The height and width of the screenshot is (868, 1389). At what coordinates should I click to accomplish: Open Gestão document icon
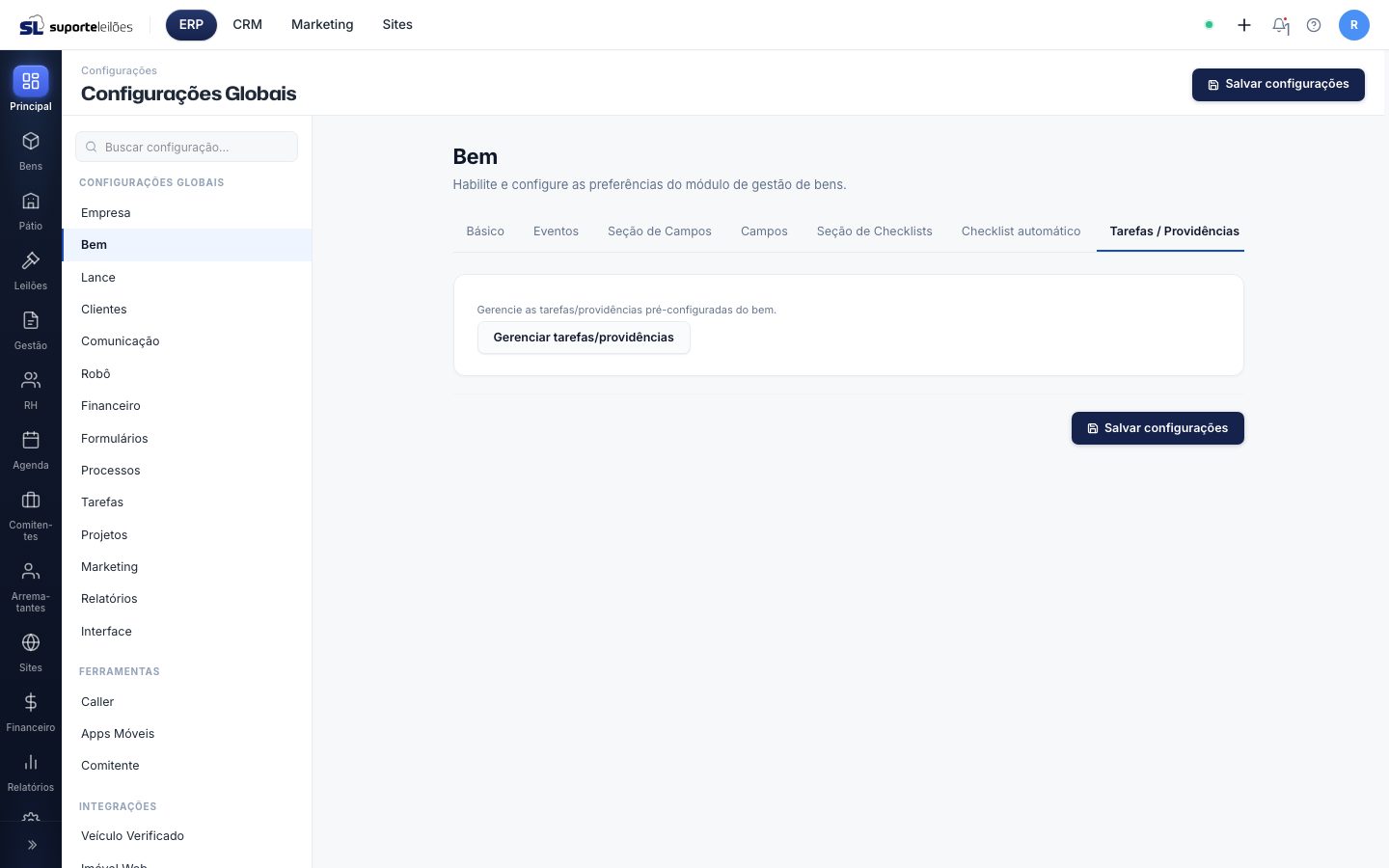click(x=31, y=320)
